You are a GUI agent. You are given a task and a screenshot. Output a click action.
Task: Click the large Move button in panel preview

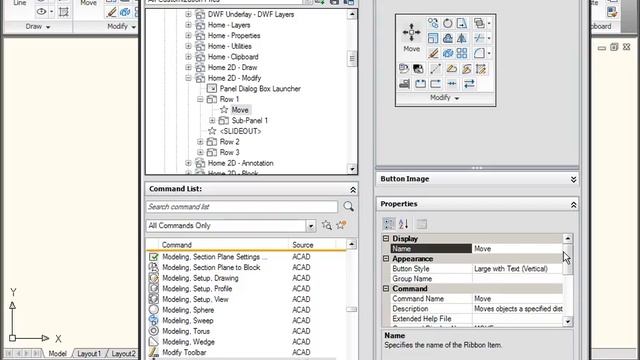tap(411, 38)
